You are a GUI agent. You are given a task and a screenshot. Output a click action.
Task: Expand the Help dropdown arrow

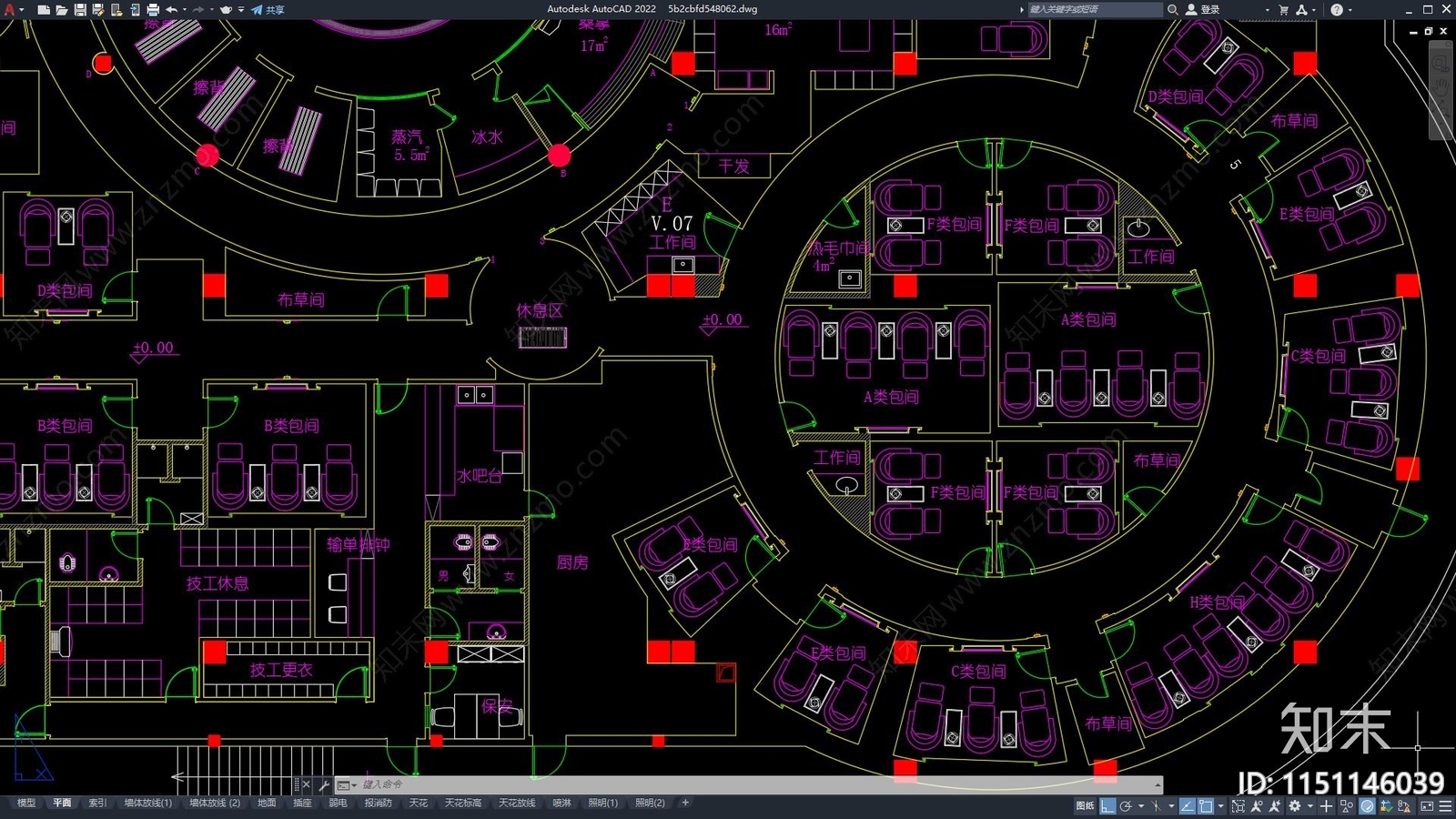[1350, 10]
